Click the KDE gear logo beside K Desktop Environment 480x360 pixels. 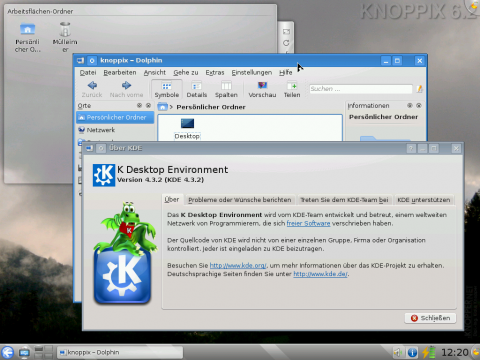(104, 175)
